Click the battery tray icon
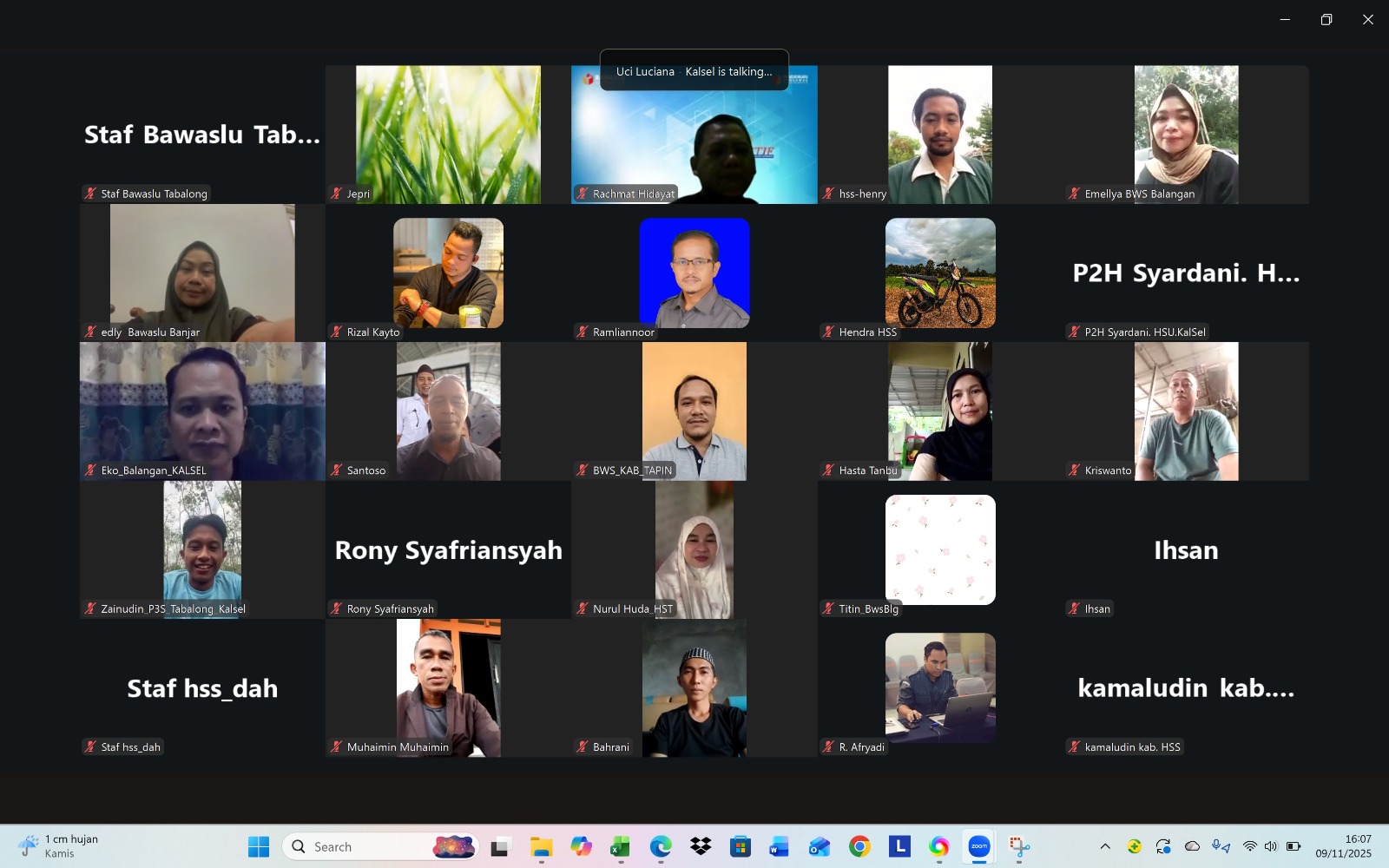The height and width of the screenshot is (868, 1389). point(1294,846)
